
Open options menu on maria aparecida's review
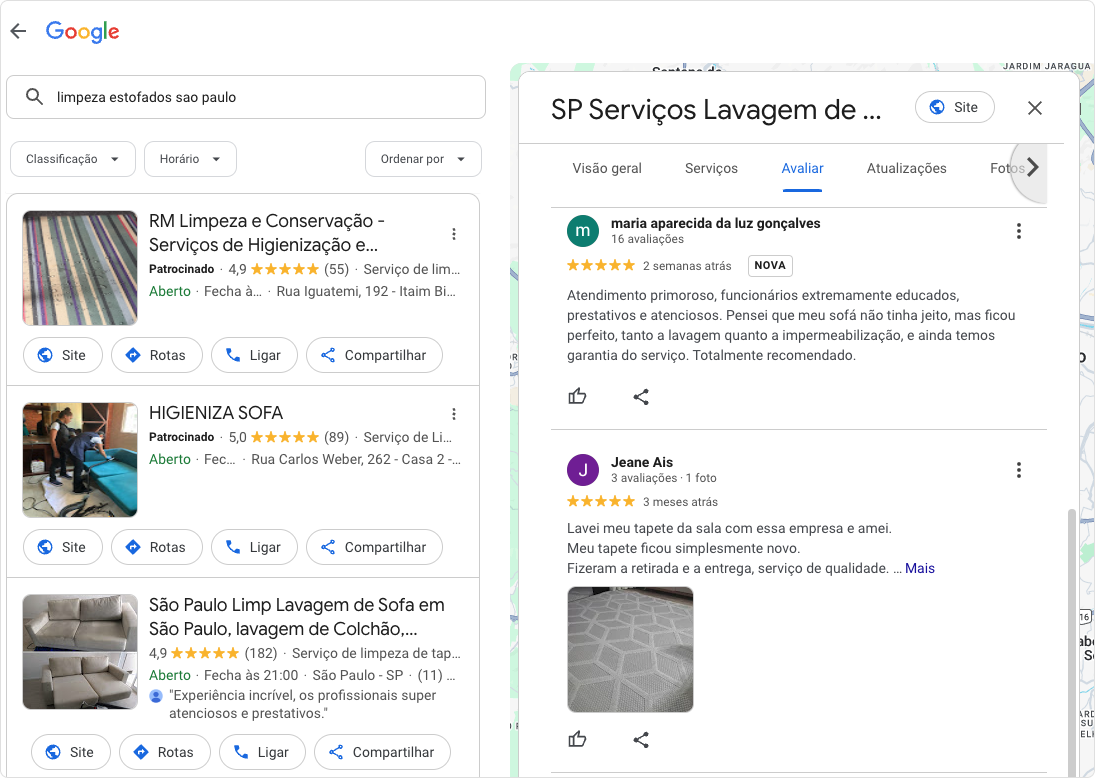1018,230
